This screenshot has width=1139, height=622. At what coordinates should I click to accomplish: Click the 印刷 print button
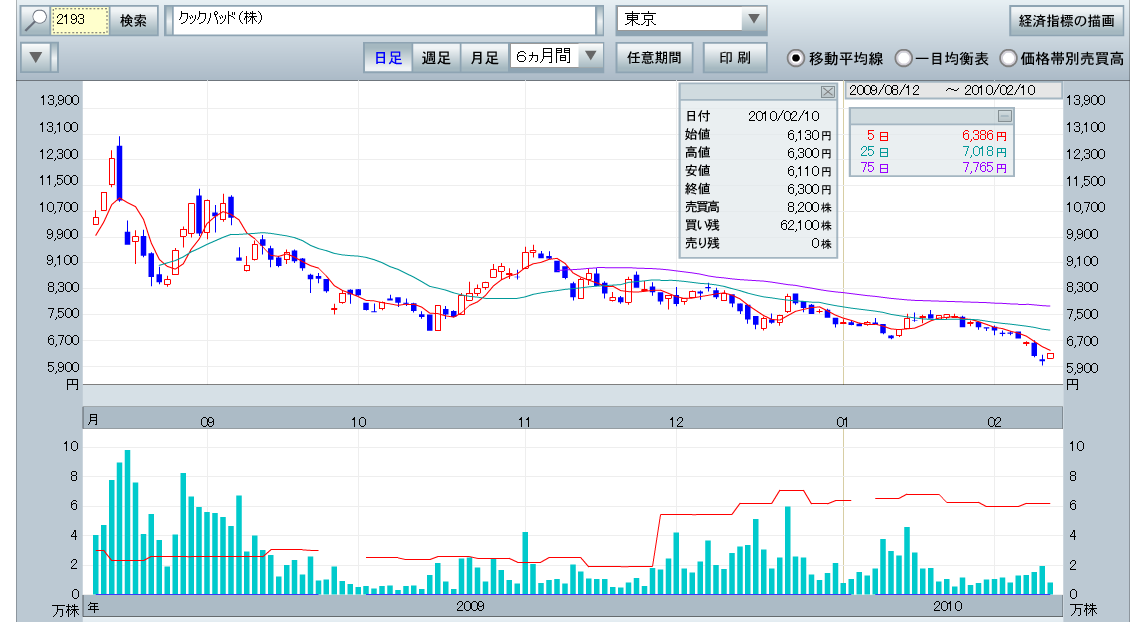click(735, 57)
